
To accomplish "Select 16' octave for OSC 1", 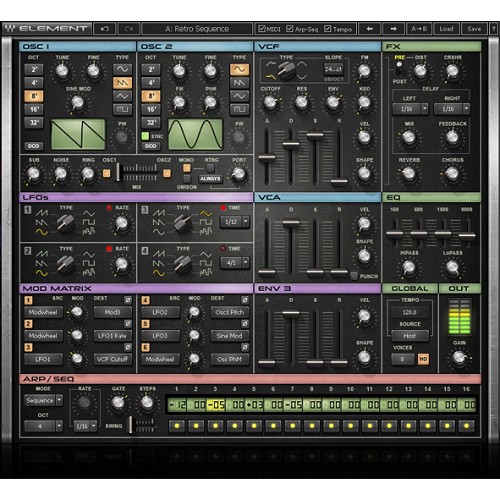I will pyautogui.click(x=34, y=109).
